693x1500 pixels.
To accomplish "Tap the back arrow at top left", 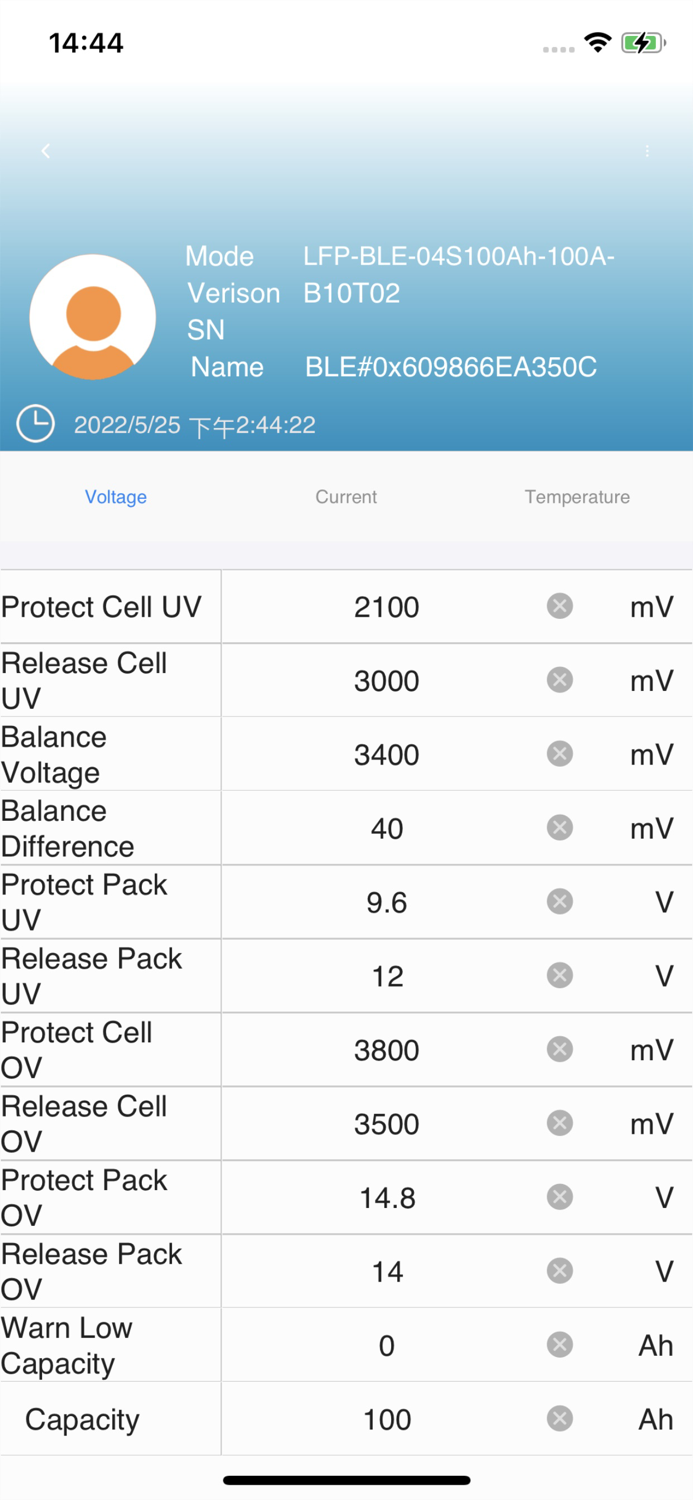I will [x=45, y=151].
